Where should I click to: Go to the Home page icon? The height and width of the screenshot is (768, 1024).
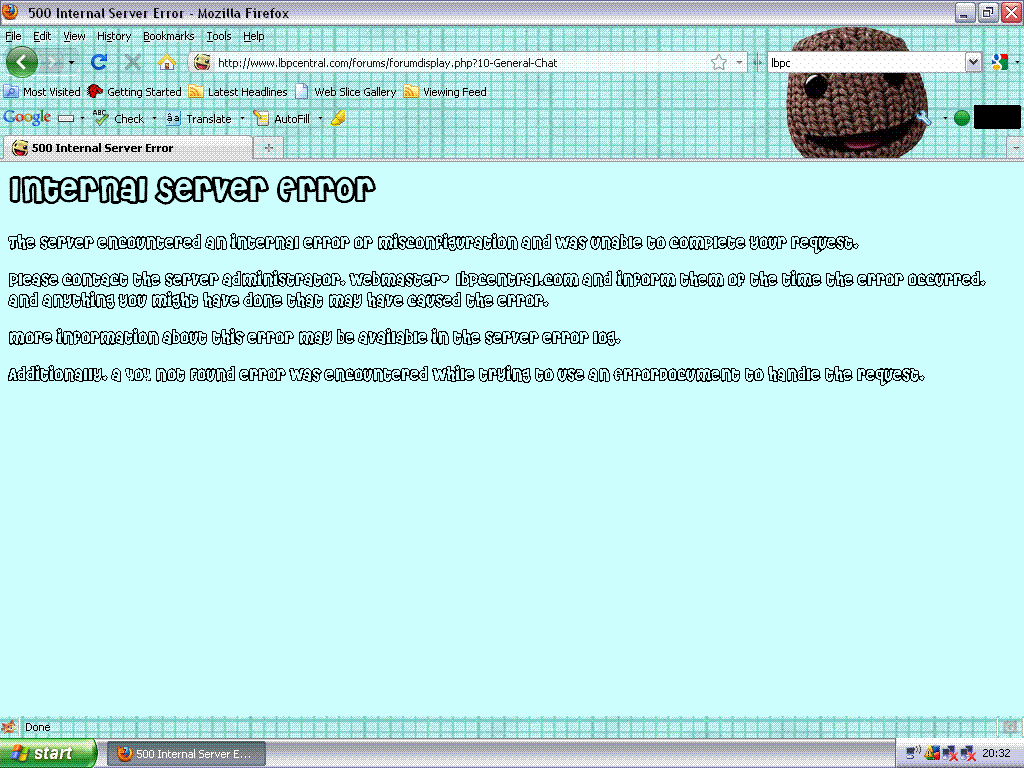click(167, 62)
